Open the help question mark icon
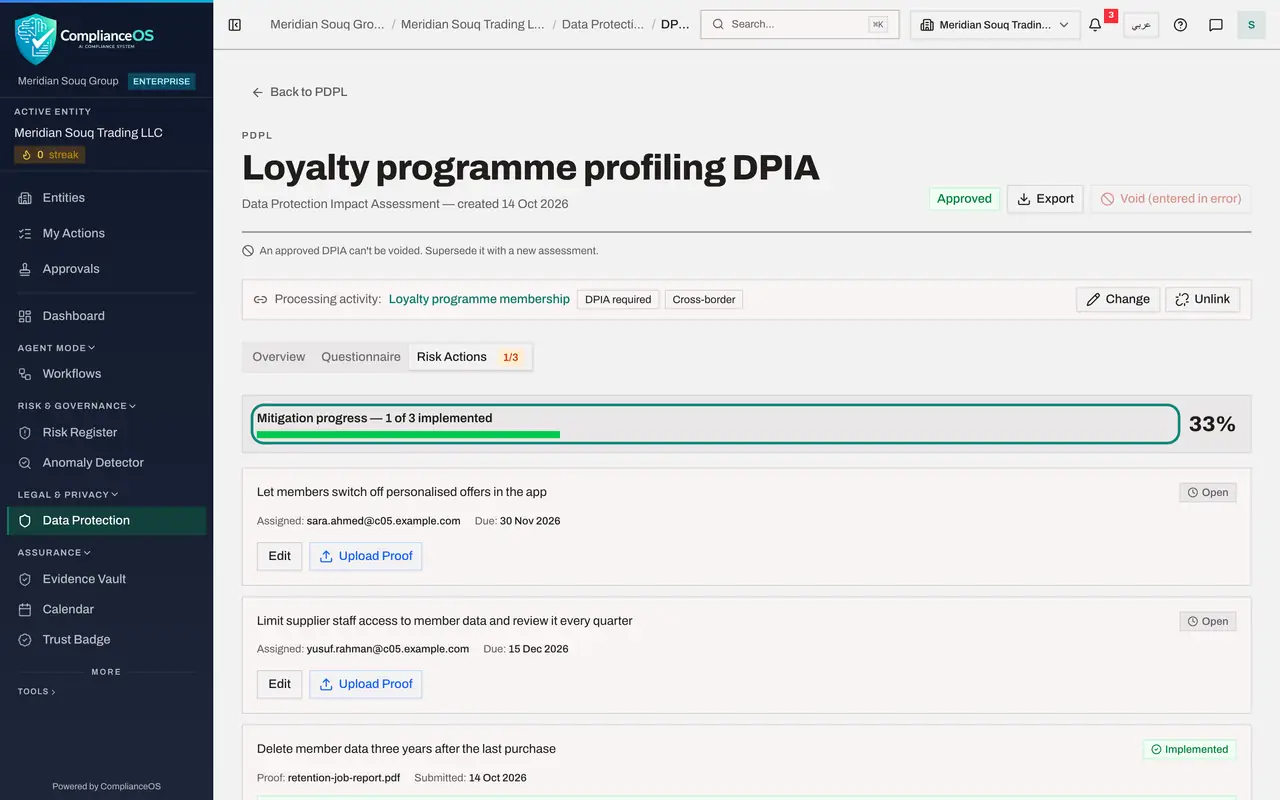The height and width of the screenshot is (800, 1280). pos(1180,25)
